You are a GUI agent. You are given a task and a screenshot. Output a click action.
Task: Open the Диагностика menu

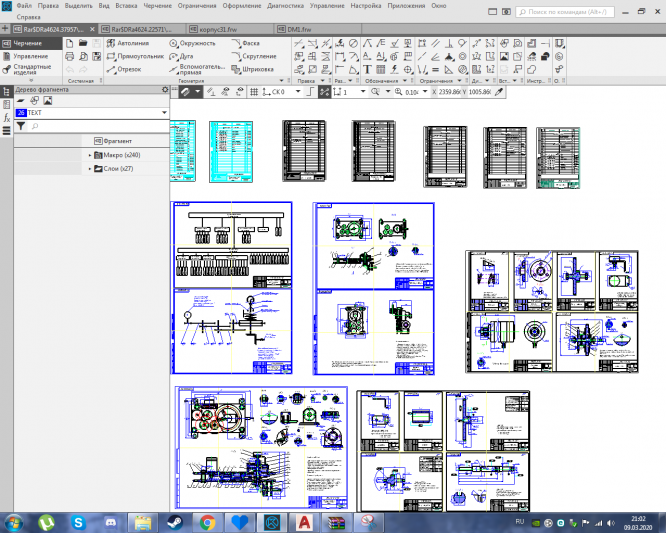click(286, 6)
